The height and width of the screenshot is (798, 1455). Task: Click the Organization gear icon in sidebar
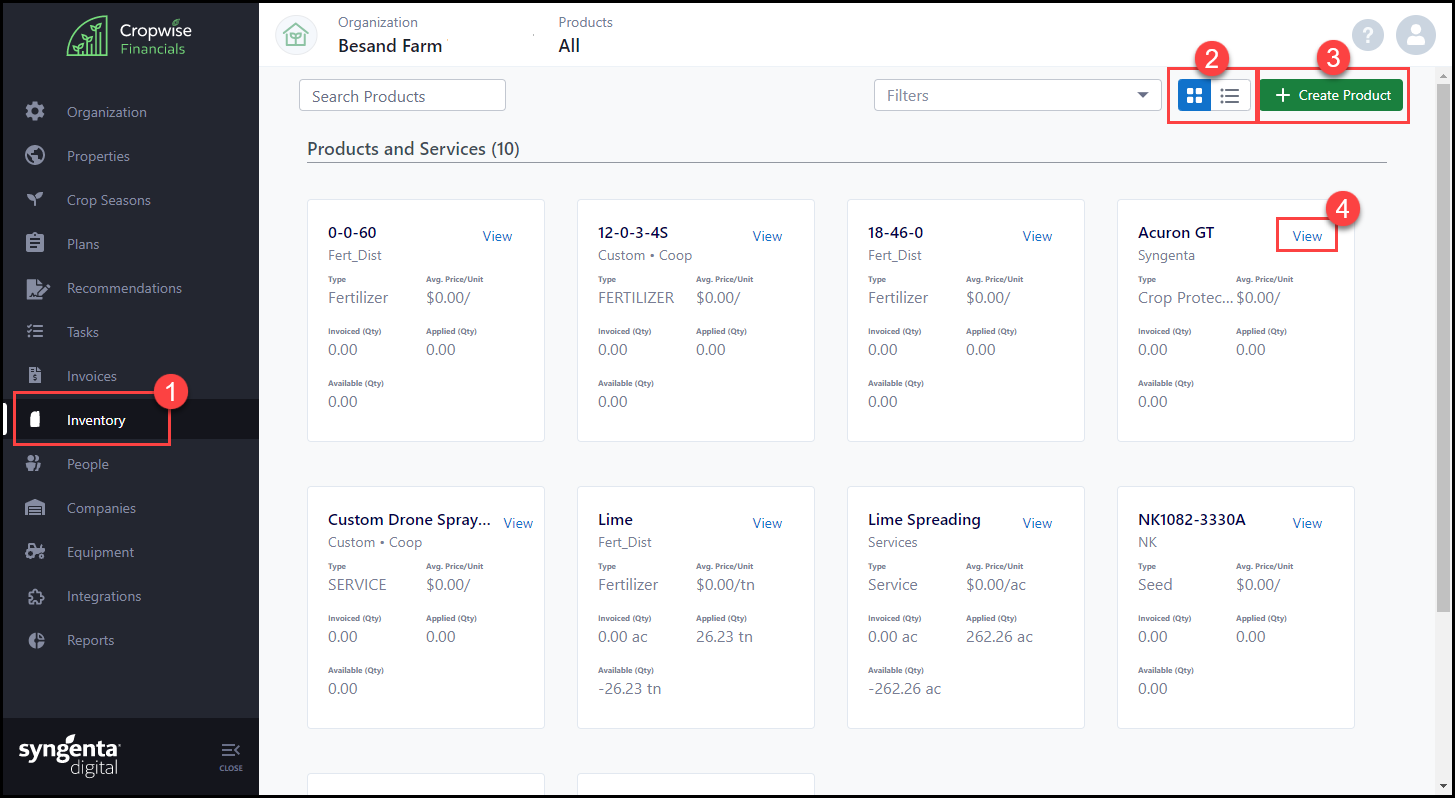pyautogui.click(x=35, y=112)
